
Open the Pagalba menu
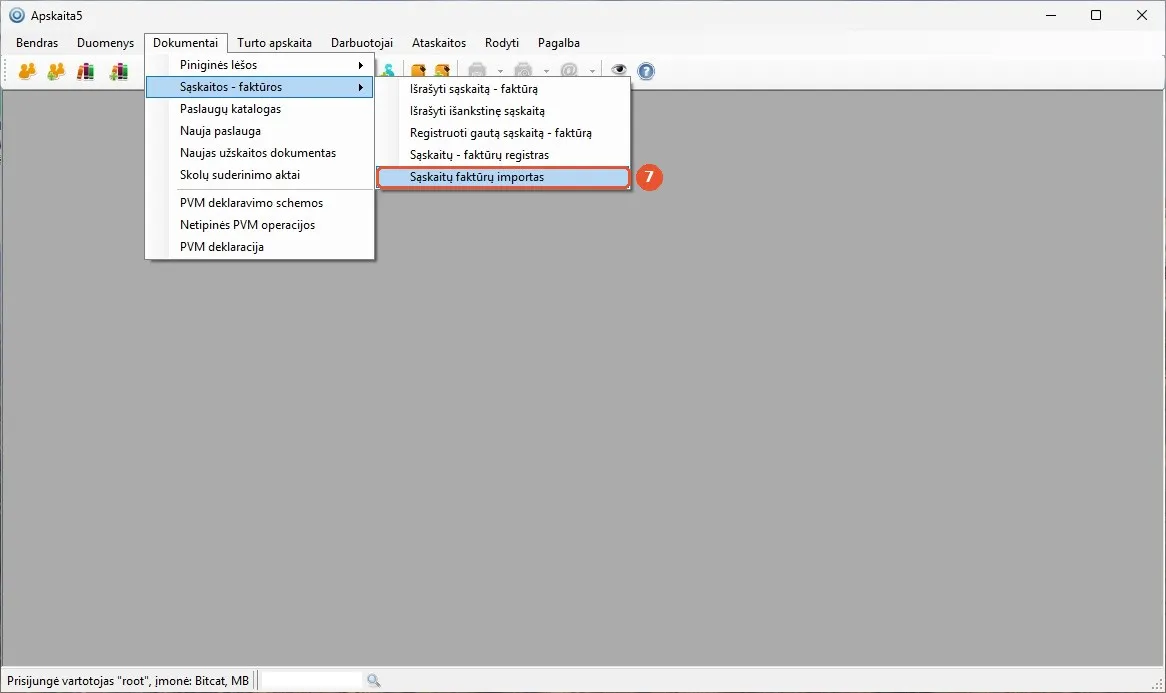(558, 43)
